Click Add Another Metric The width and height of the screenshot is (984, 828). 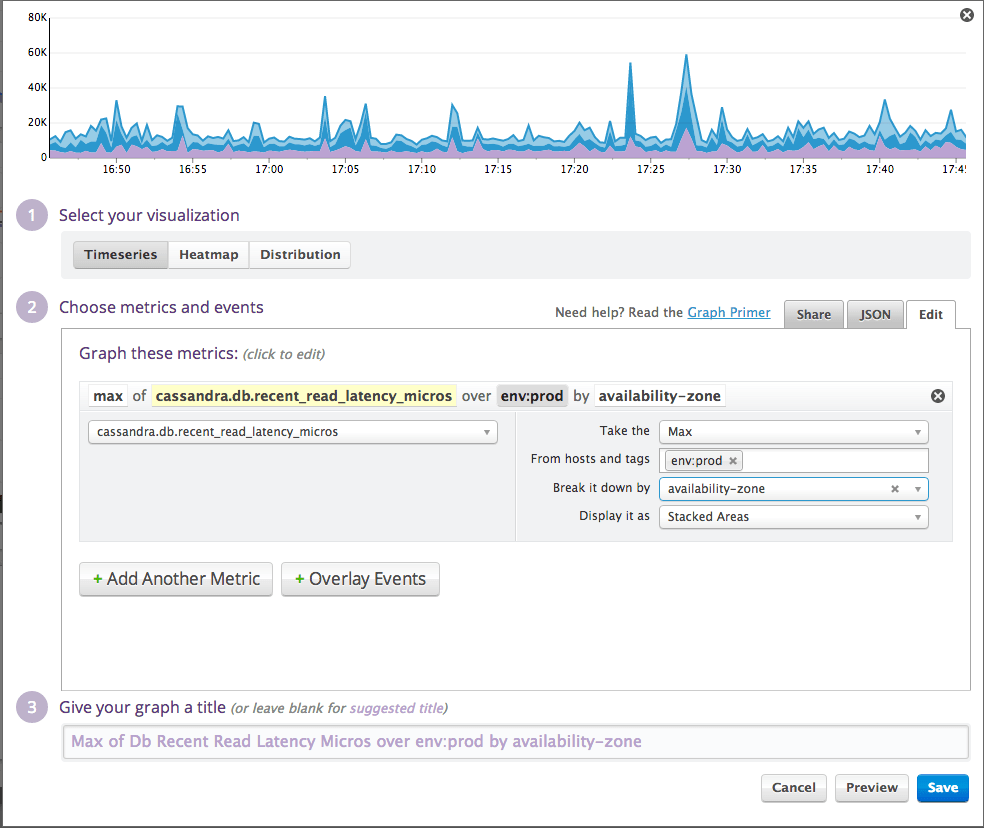click(176, 579)
